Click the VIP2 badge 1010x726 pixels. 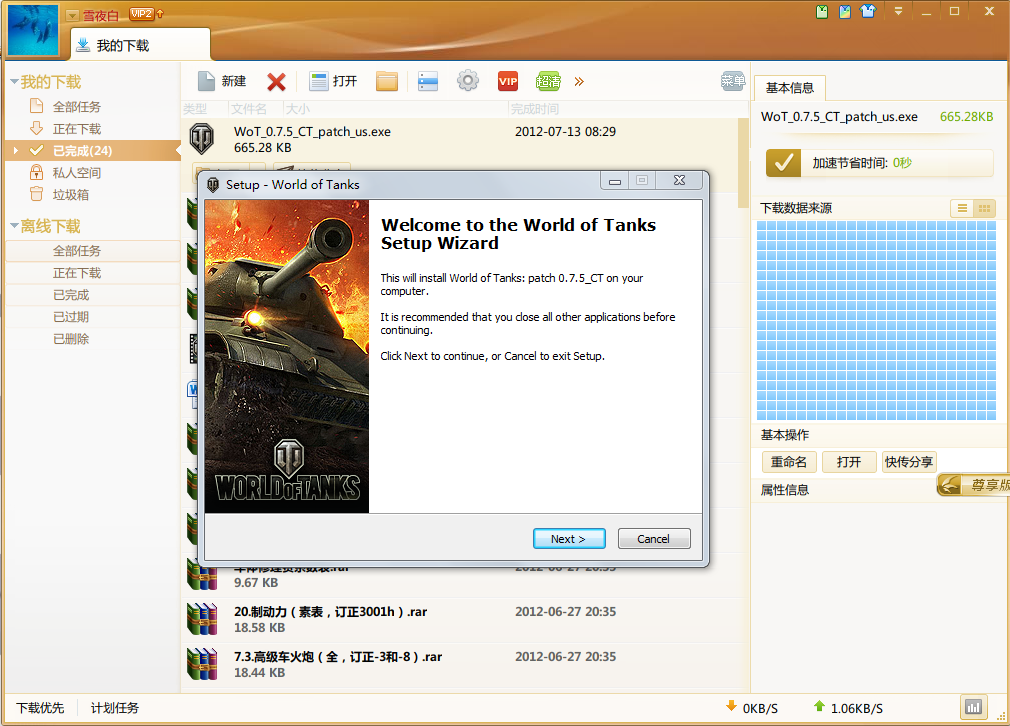[x=141, y=14]
